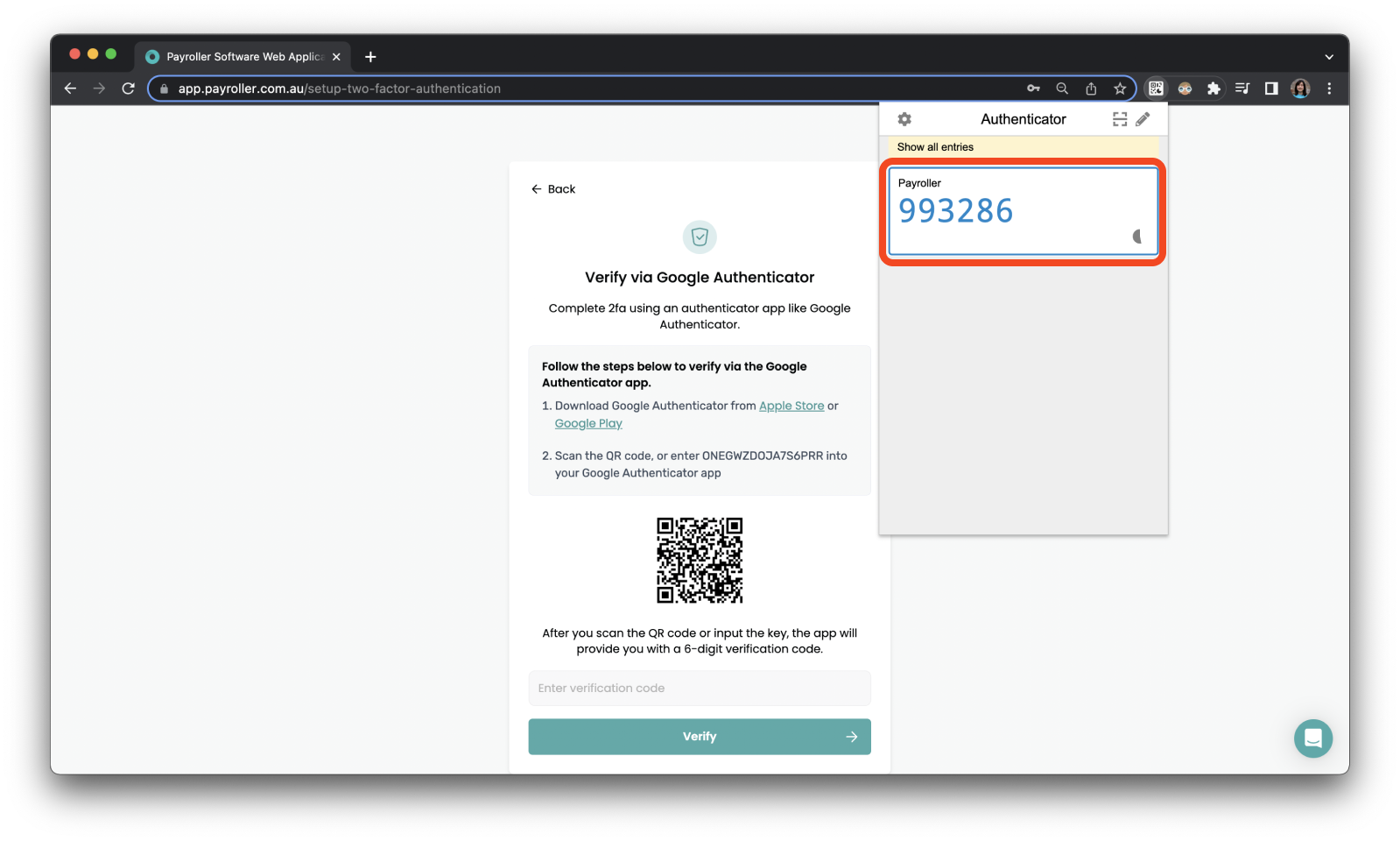This screenshot has height=841, width=1400.
Task: Open the tab search chevron
Action: point(1329,57)
